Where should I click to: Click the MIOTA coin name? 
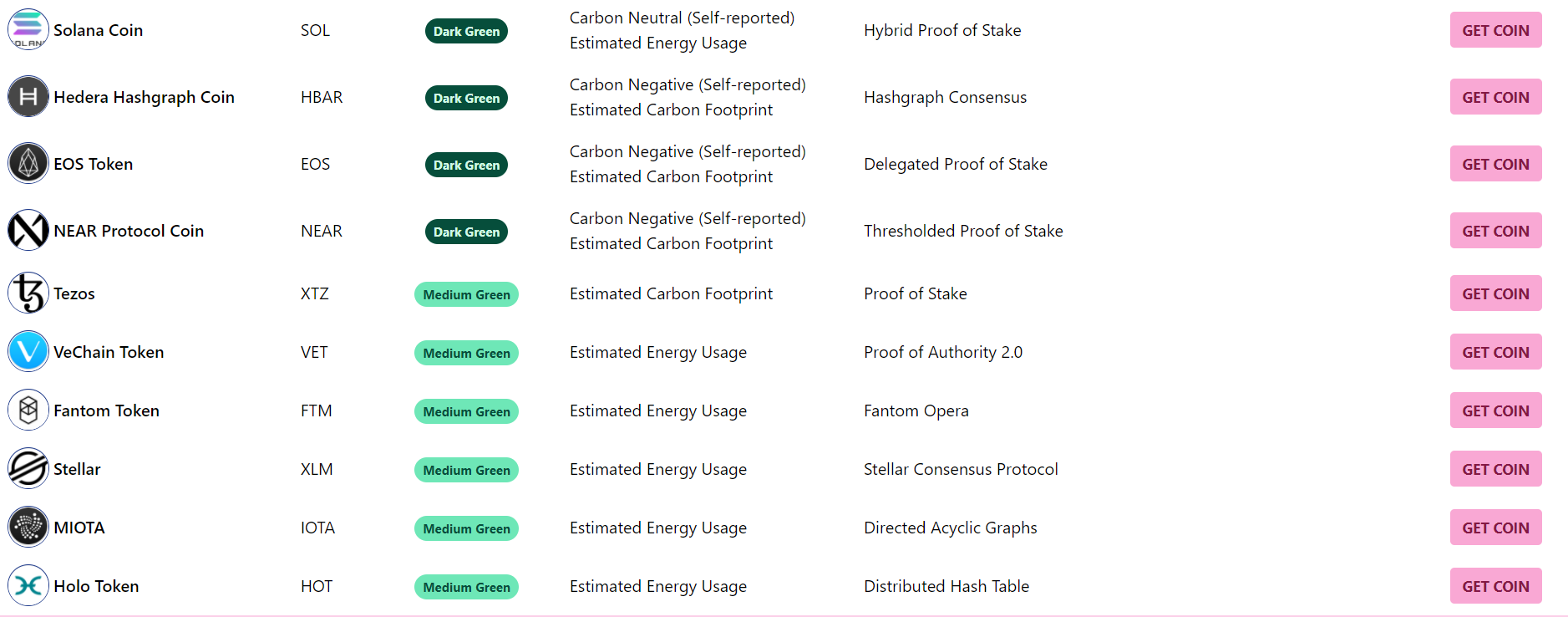click(x=79, y=528)
